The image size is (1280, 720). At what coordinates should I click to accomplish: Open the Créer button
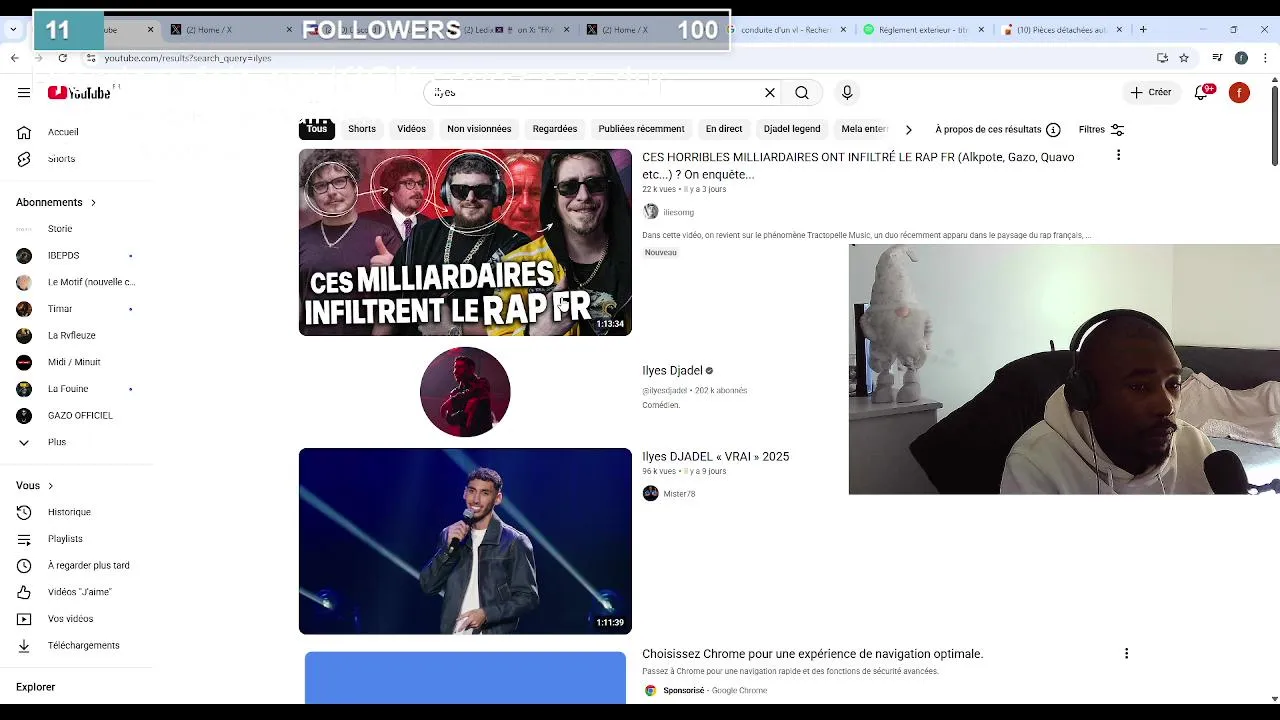pos(1151,93)
